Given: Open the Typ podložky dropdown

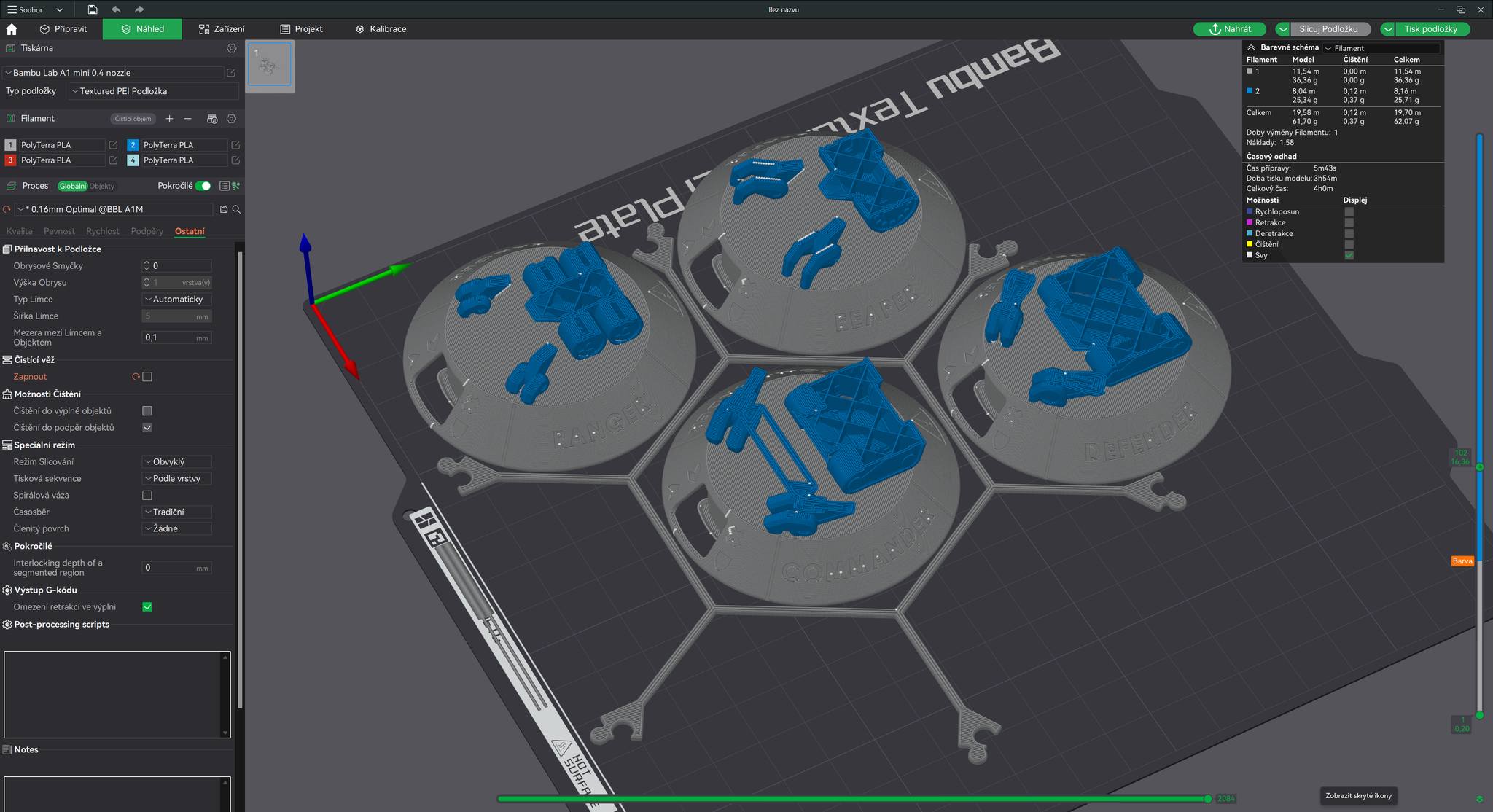Looking at the screenshot, I should pos(153,91).
